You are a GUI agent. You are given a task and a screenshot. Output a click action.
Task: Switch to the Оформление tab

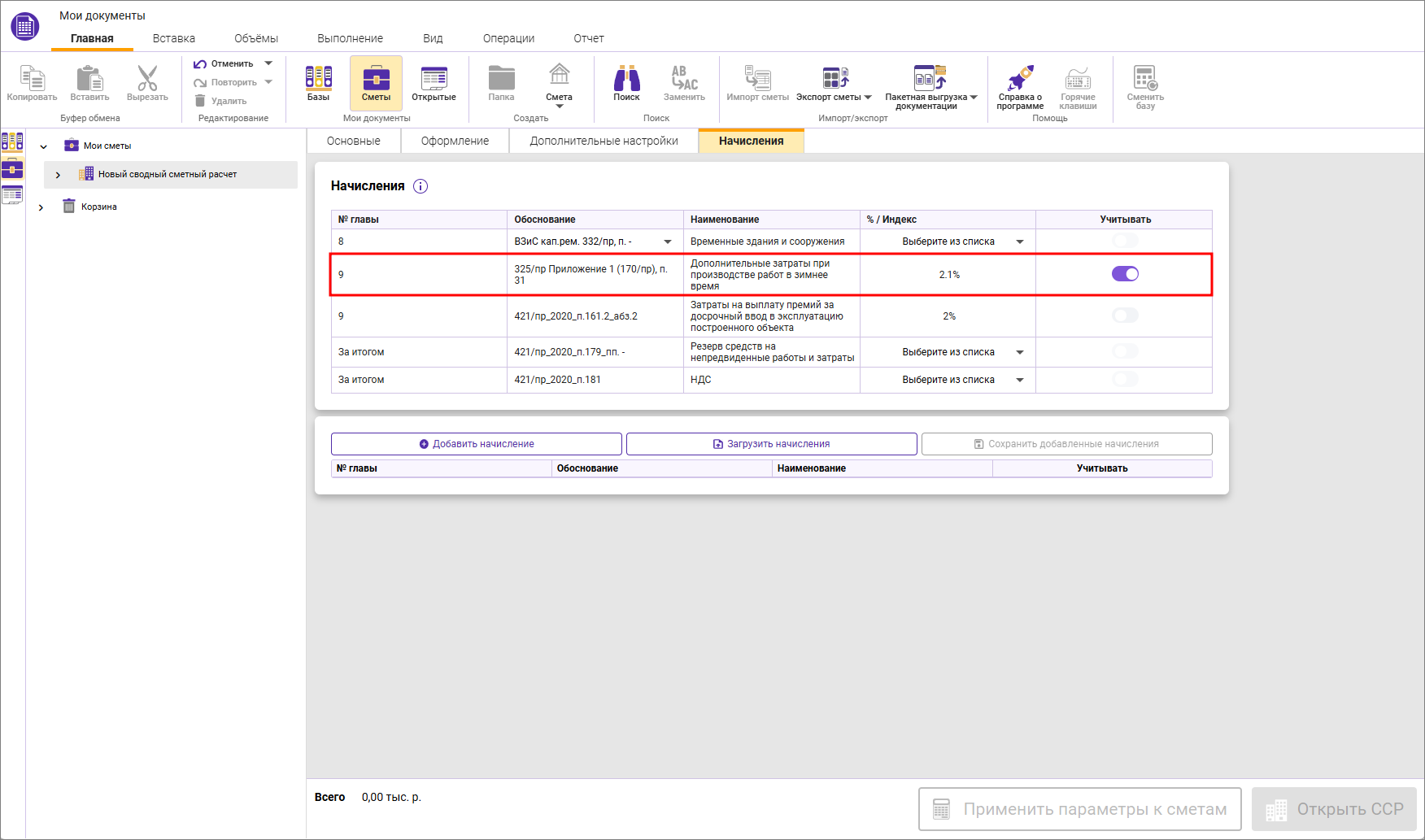point(455,141)
